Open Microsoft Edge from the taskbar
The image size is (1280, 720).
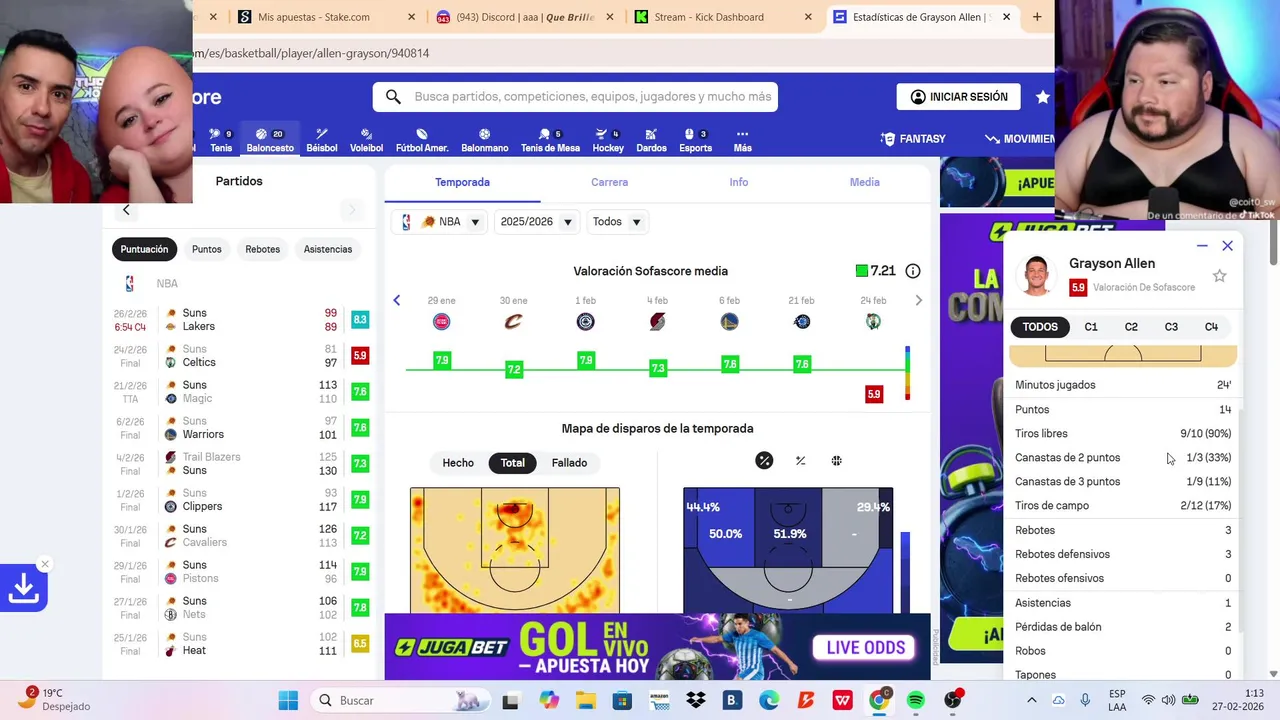pyautogui.click(x=768, y=700)
